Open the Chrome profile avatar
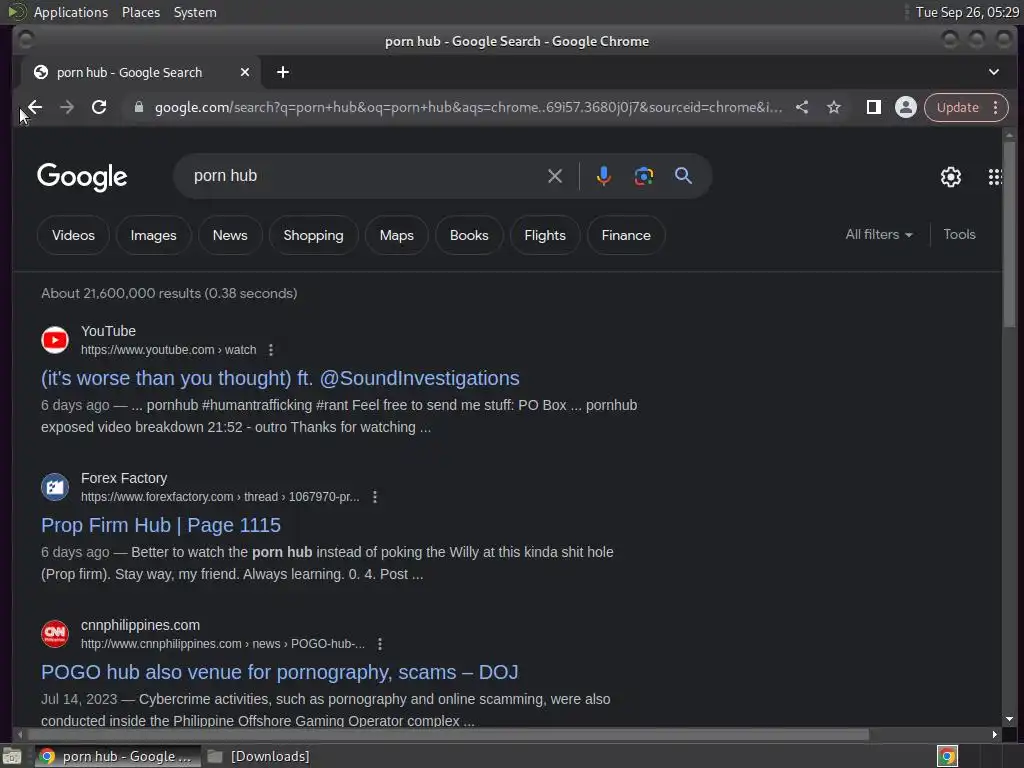 pyautogui.click(x=906, y=107)
